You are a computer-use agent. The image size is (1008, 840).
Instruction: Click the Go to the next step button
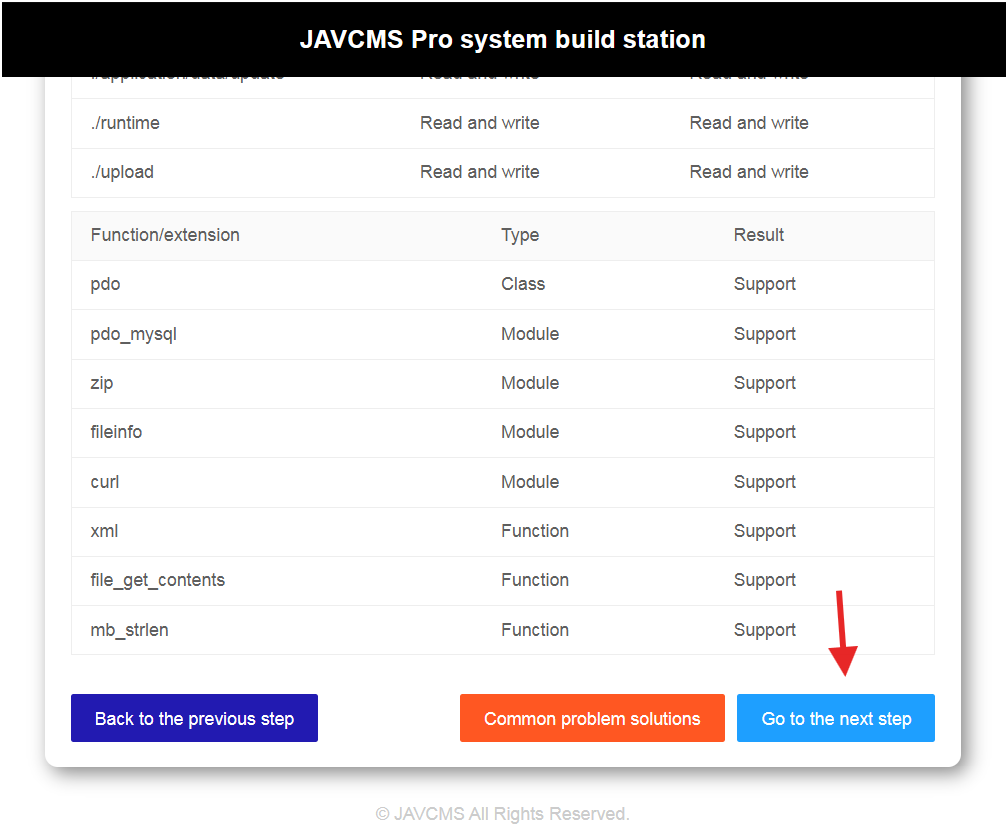tap(835, 718)
